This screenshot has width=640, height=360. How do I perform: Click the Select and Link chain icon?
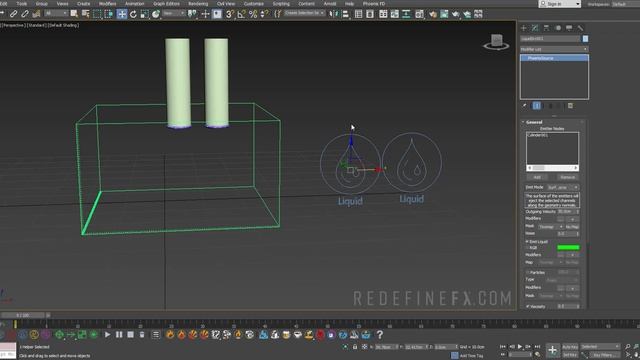[x=13, y=14]
